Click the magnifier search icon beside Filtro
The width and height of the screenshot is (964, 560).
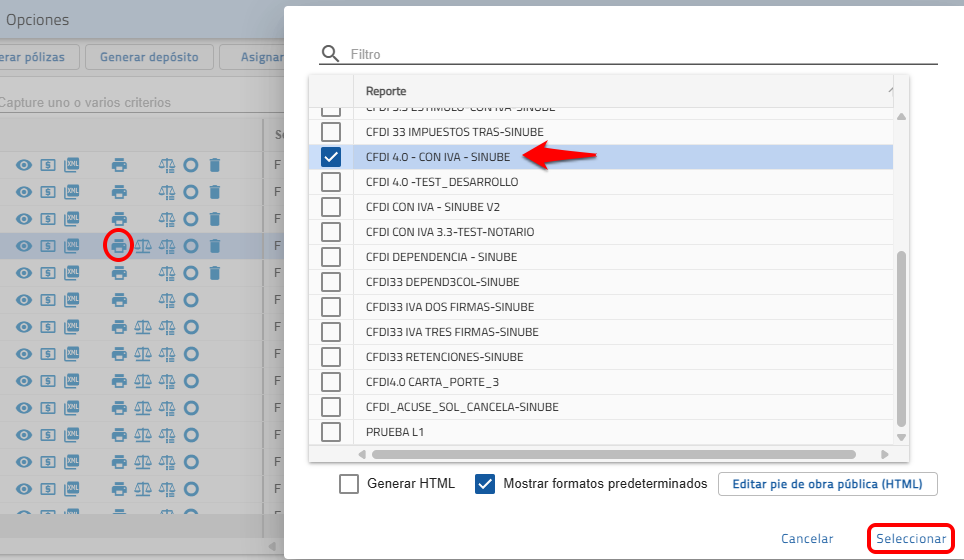[x=330, y=54]
